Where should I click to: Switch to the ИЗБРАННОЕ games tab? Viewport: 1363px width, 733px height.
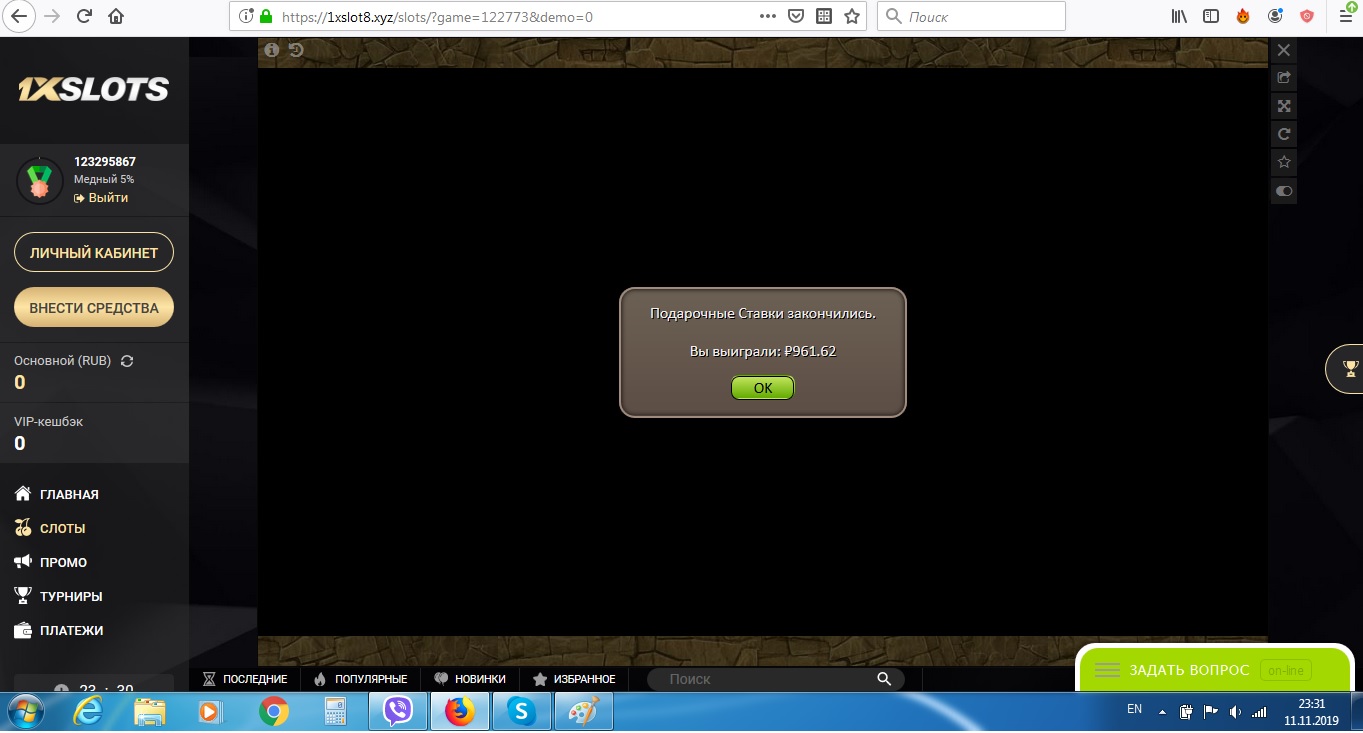(x=574, y=679)
